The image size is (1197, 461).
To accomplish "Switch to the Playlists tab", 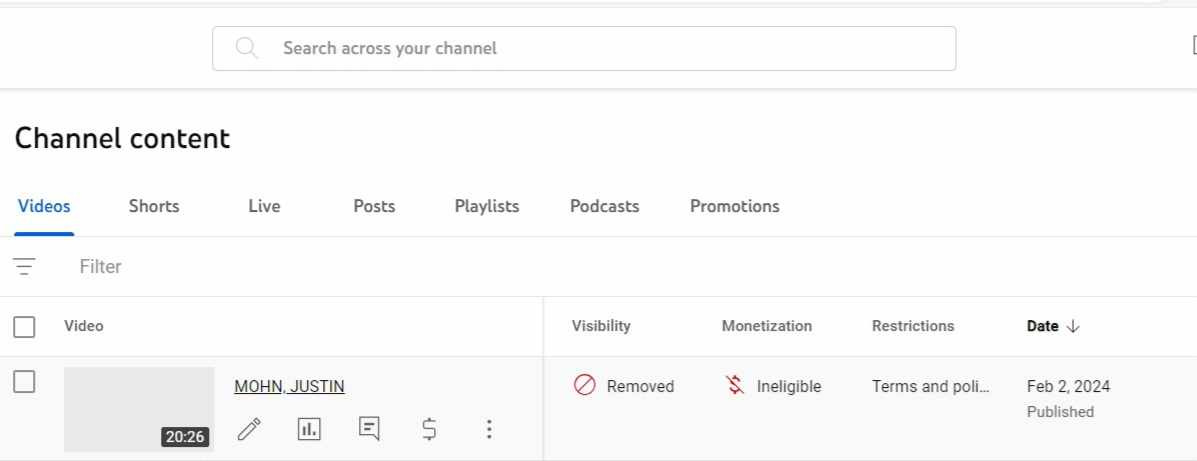I will (x=487, y=206).
